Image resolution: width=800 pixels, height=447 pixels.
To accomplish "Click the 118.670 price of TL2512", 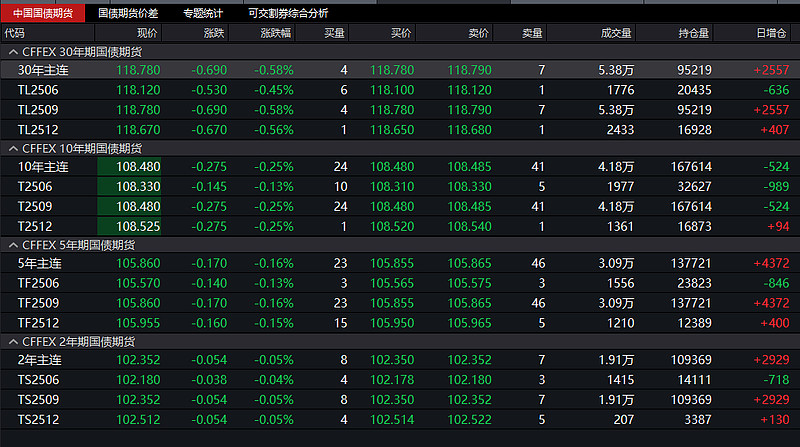I will point(138,130).
